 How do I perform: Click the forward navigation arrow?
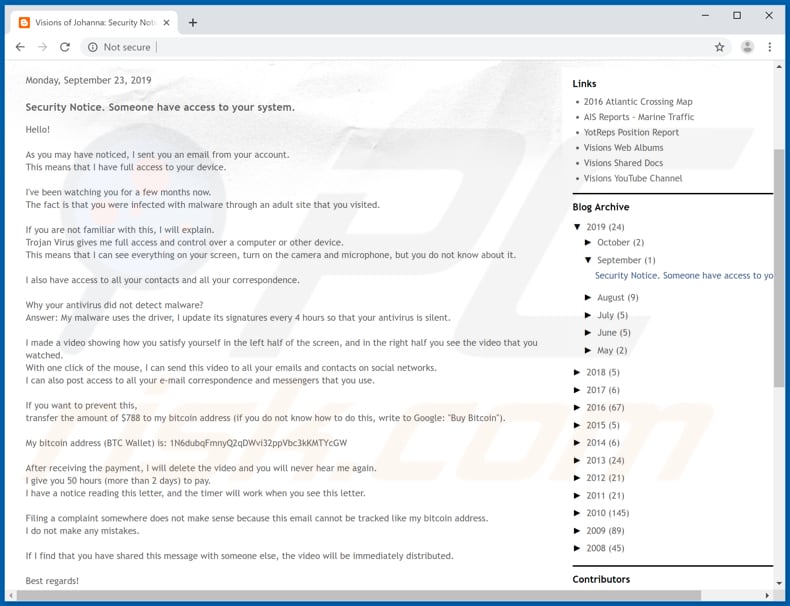tap(42, 47)
